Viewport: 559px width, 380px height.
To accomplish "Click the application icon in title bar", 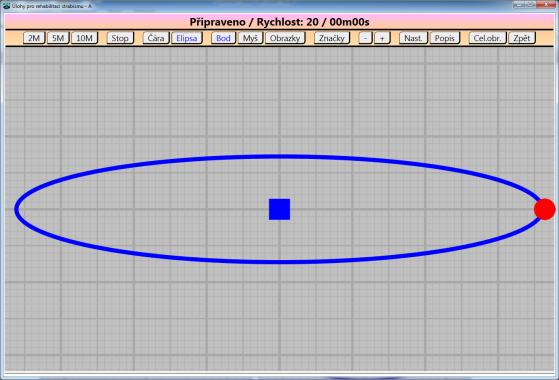I will coord(6,5).
